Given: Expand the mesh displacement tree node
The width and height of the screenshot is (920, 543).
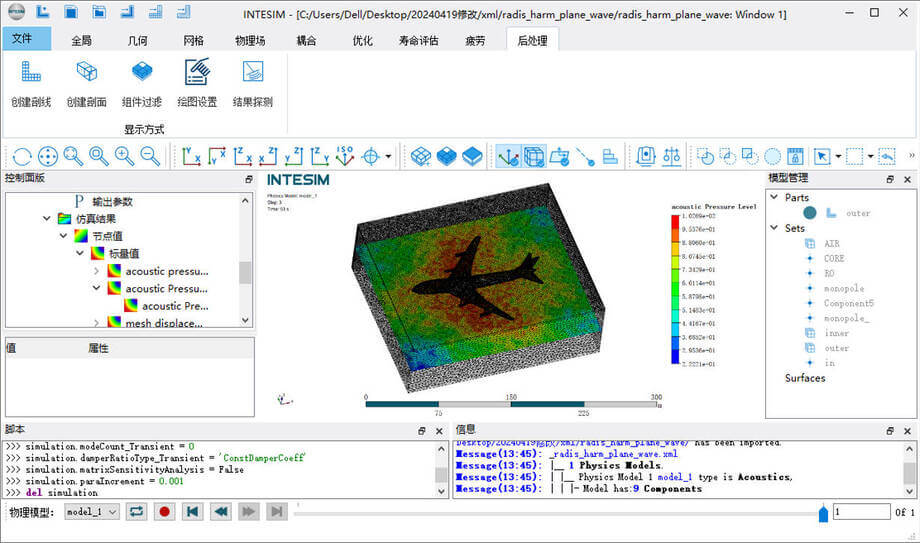Looking at the screenshot, I should (x=96, y=323).
